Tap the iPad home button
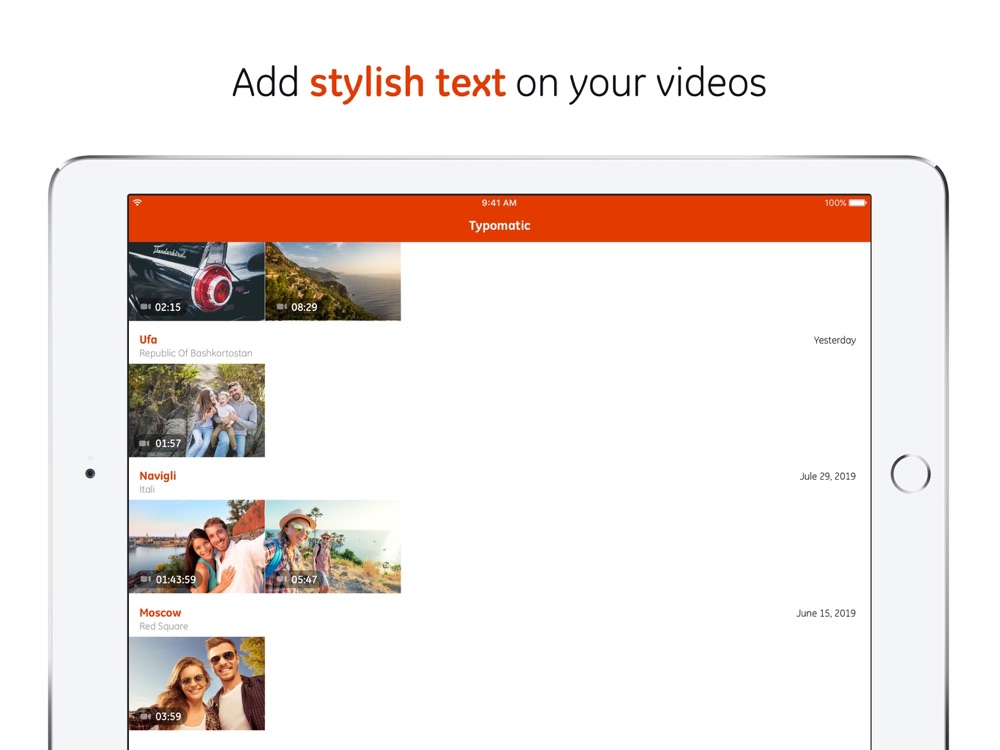 pyautogui.click(x=910, y=474)
